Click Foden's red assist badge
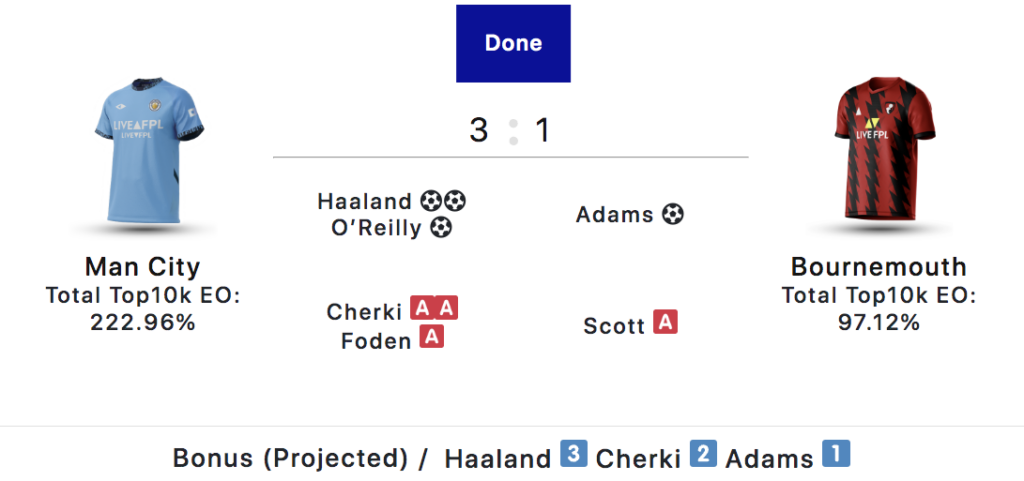This screenshot has width=1024, height=481. [x=431, y=338]
